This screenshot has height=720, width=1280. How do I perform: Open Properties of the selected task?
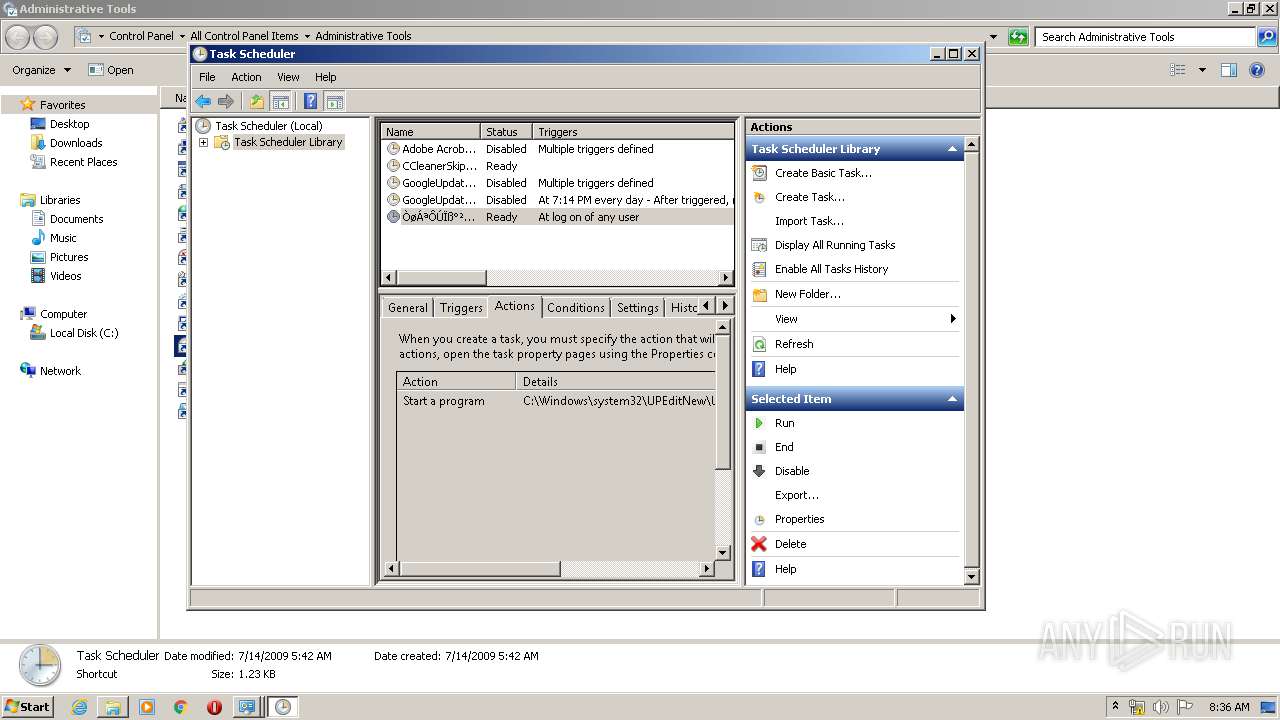(799, 519)
